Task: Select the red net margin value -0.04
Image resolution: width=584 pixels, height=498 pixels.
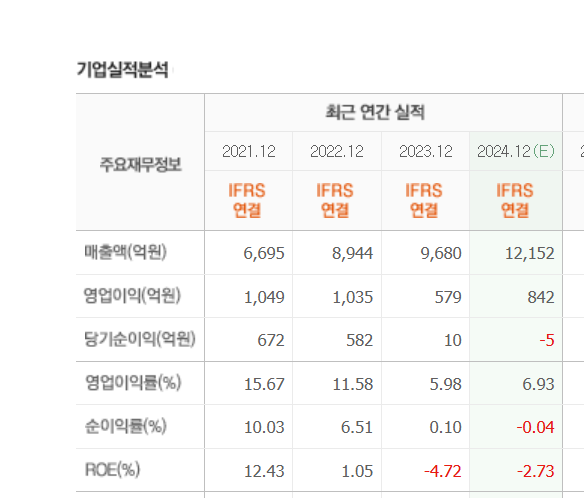Action: pyautogui.click(x=536, y=427)
